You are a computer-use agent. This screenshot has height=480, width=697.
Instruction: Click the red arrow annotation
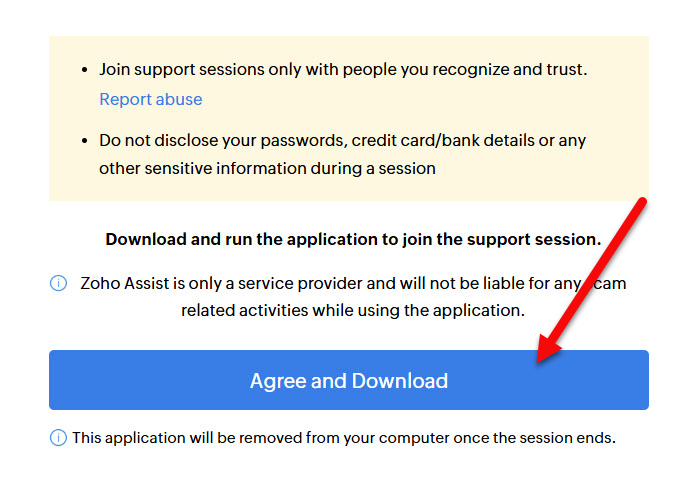(592, 280)
